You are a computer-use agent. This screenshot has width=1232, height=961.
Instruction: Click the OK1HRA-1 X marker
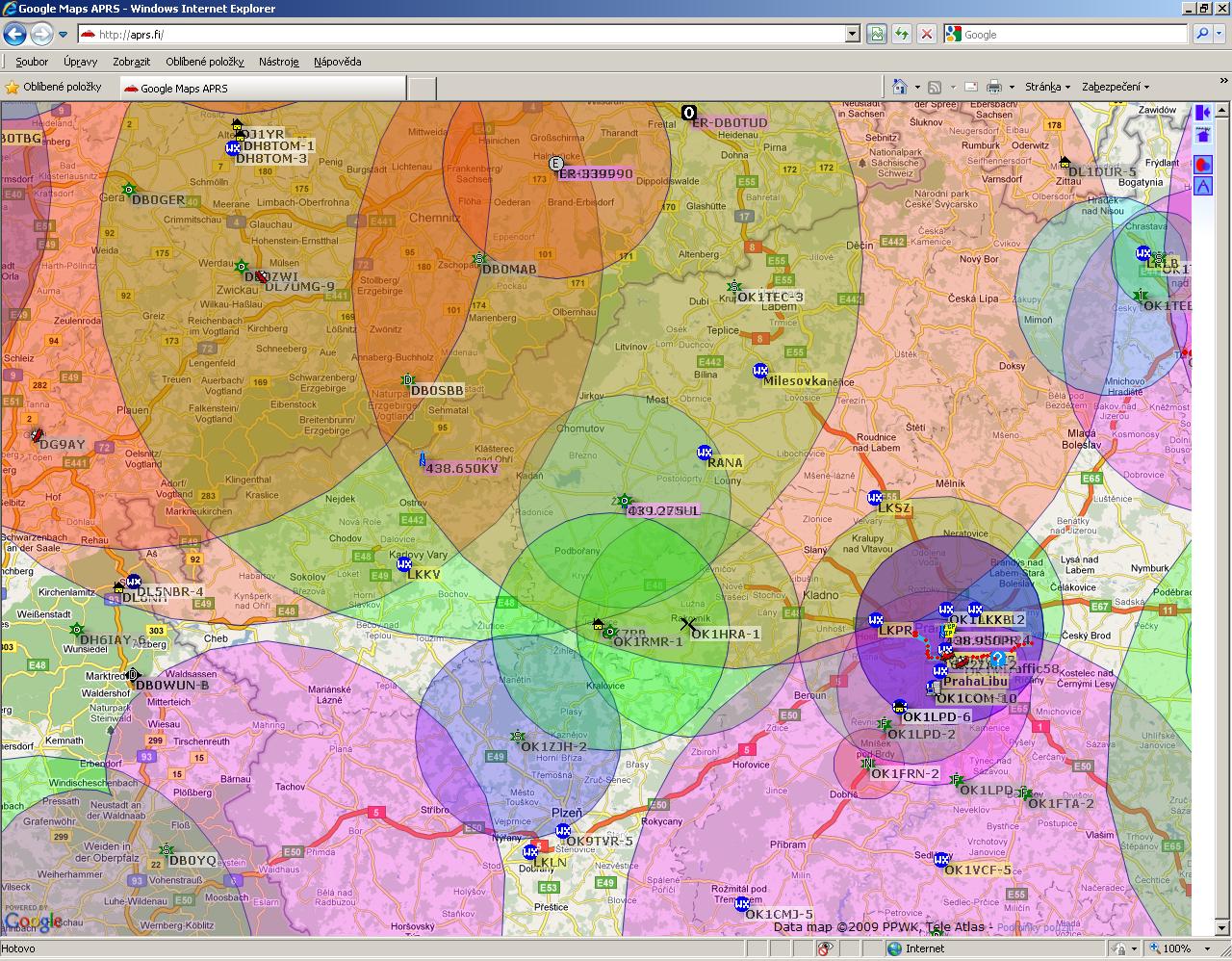coord(688,624)
